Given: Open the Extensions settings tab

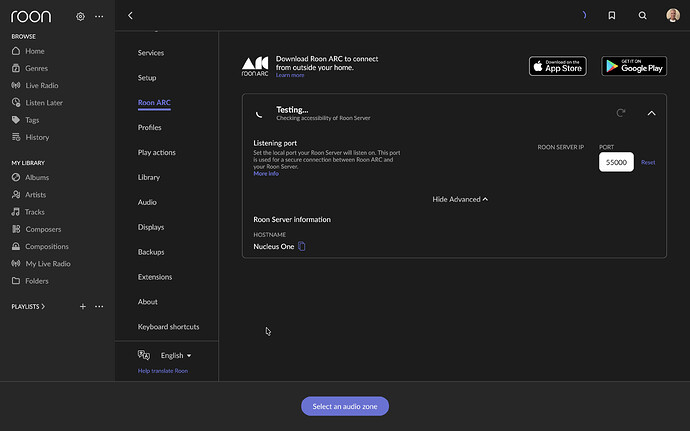Looking at the screenshot, I should click(x=155, y=277).
